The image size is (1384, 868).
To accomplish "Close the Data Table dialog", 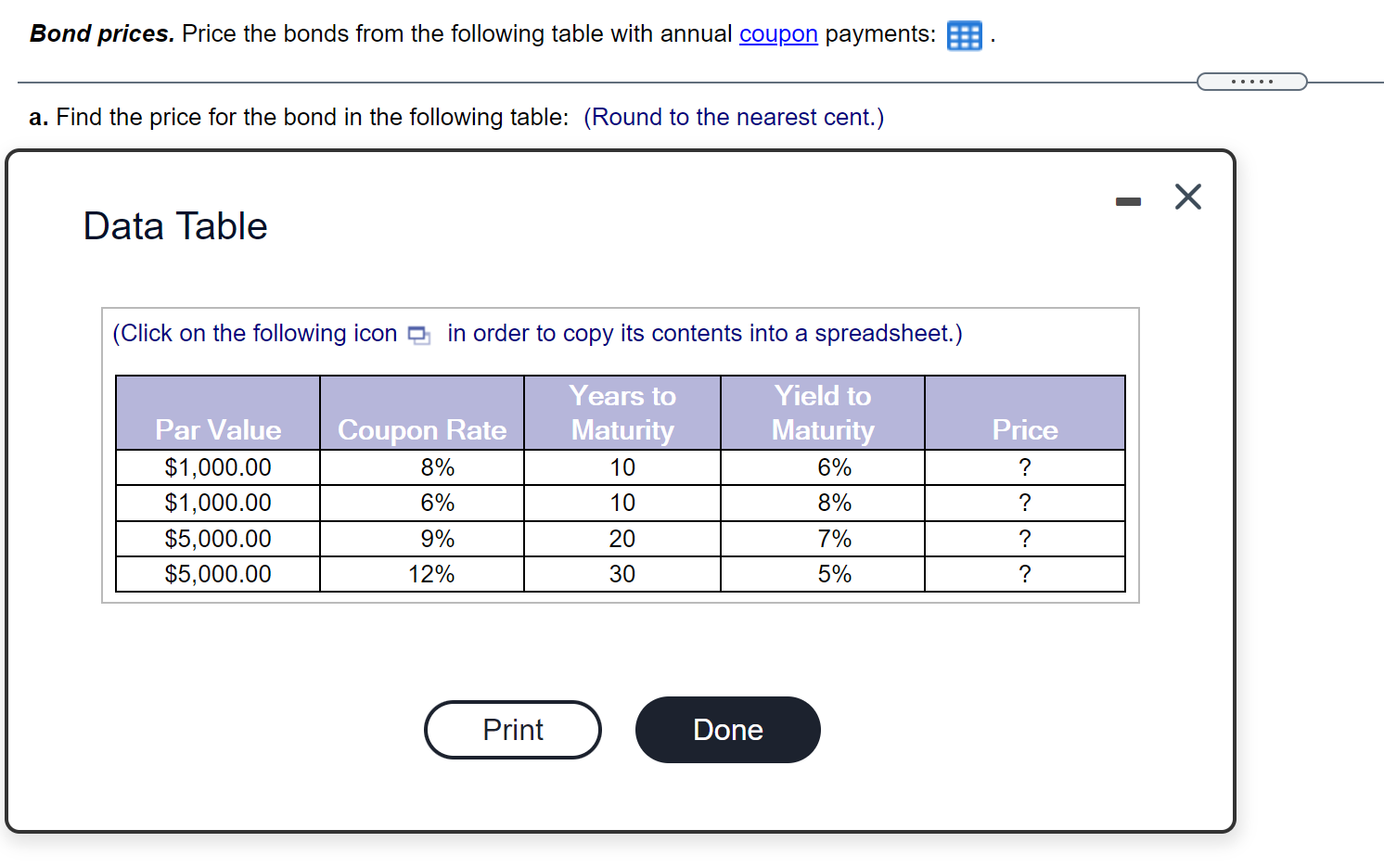I will coord(1188,197).
